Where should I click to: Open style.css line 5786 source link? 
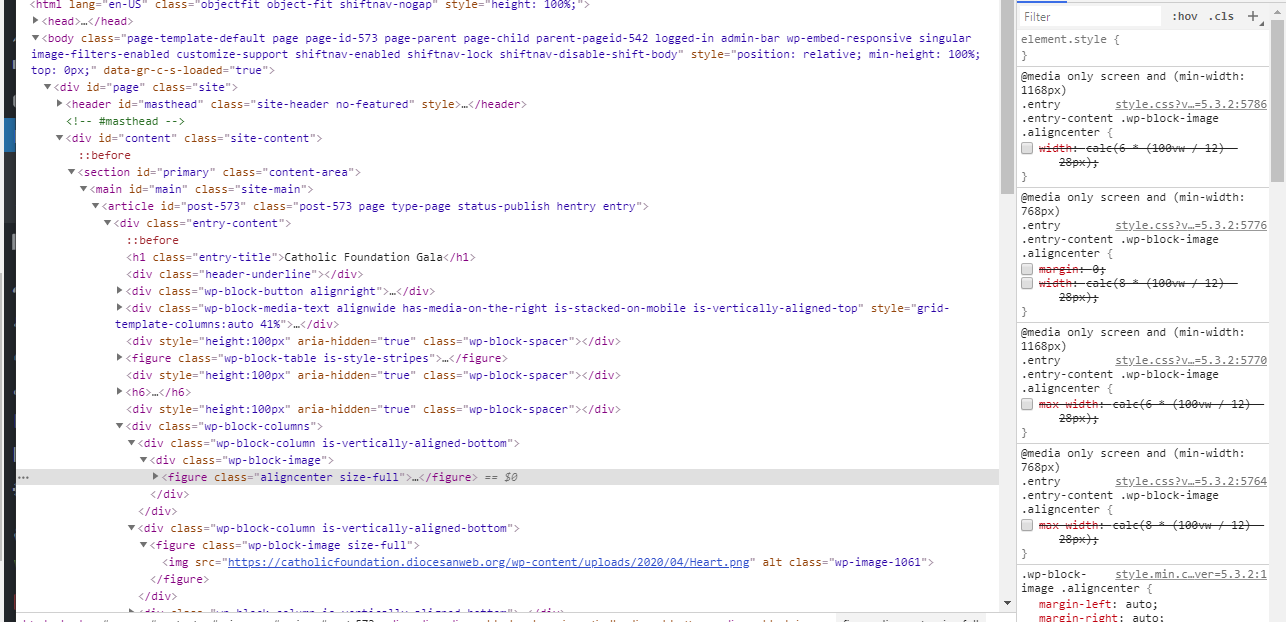coord(1190,104)
